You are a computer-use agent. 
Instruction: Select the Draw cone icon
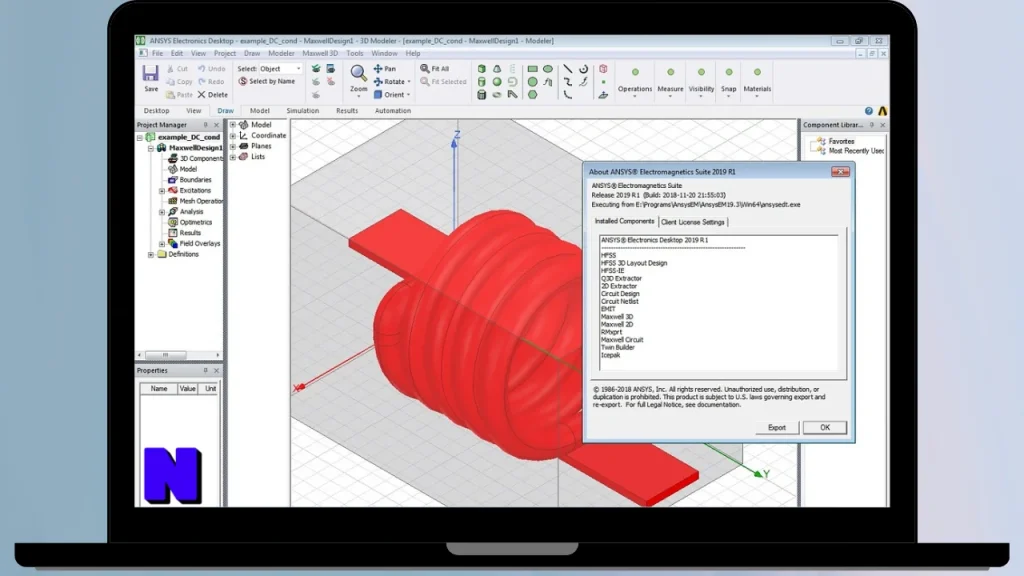pyautogui.click(x=497, y=69)
